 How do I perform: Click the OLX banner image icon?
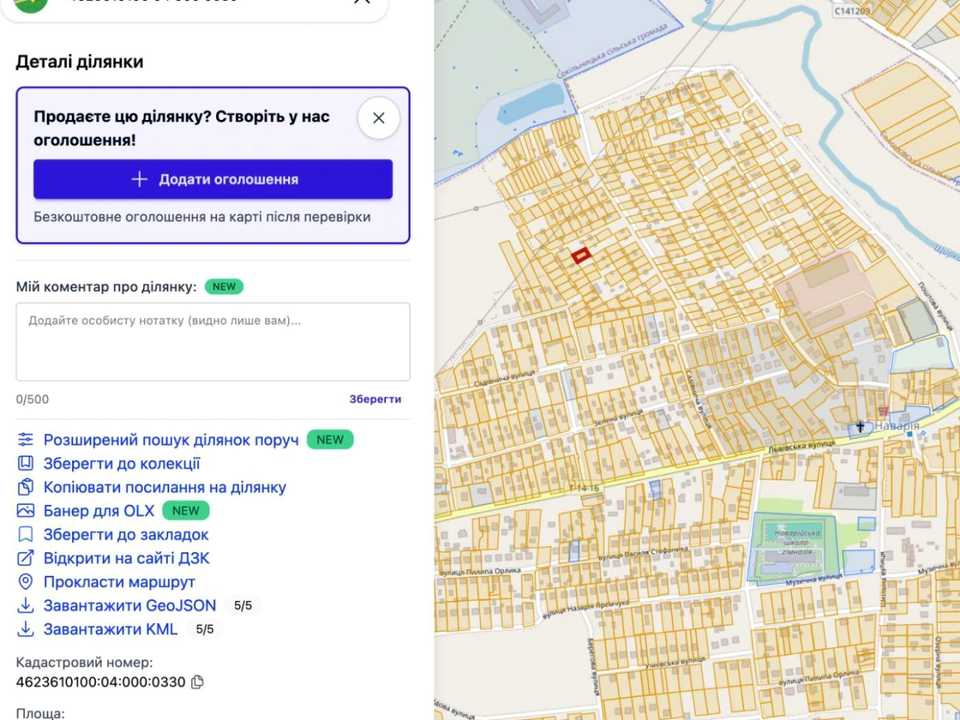[x=25, y=511]
